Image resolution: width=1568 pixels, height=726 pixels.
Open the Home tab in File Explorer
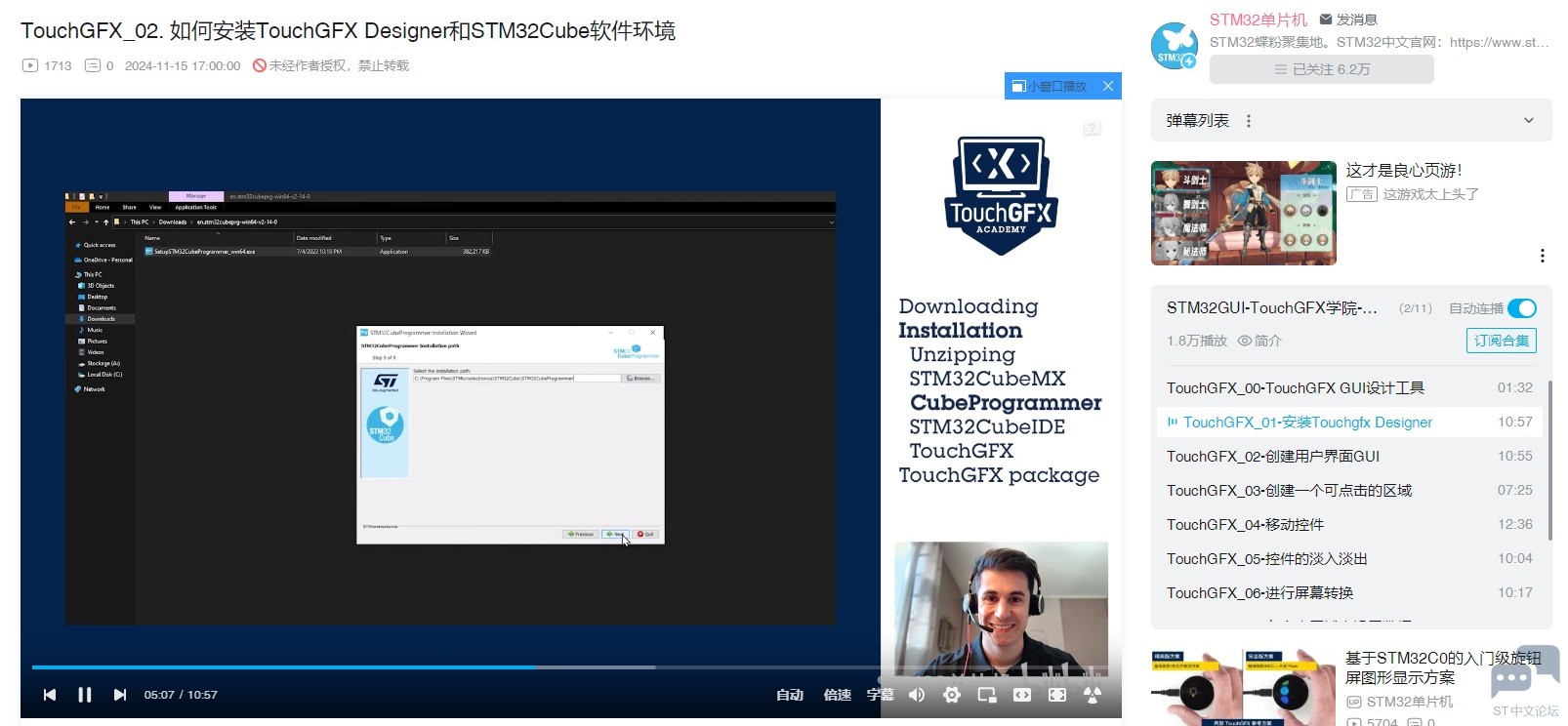click(103, 207)
